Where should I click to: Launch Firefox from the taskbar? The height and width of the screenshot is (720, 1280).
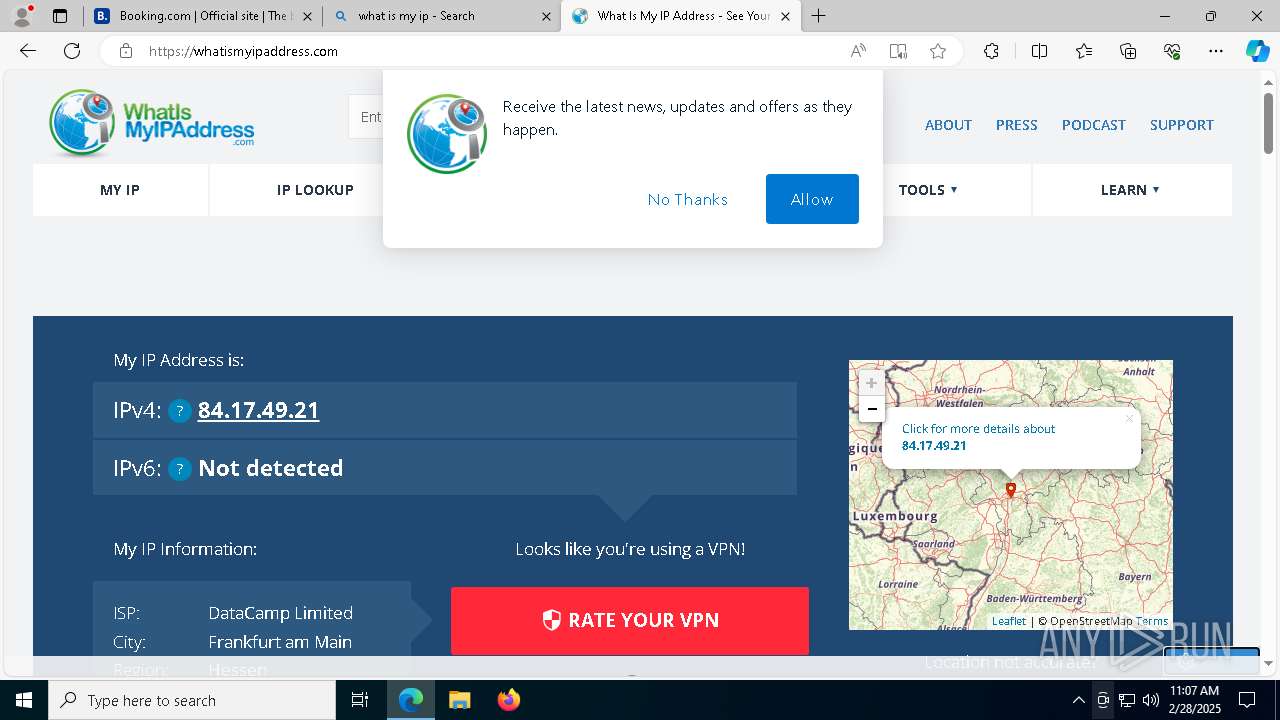click(509, 700)
